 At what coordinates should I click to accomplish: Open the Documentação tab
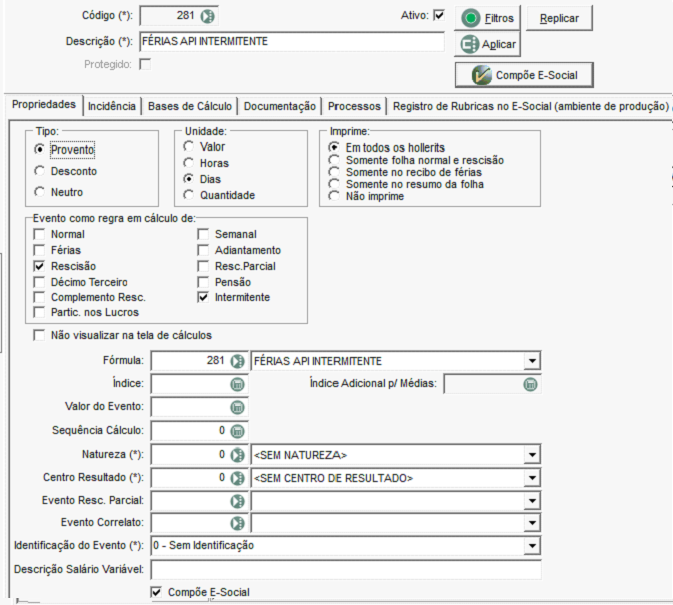click(280, 106)
